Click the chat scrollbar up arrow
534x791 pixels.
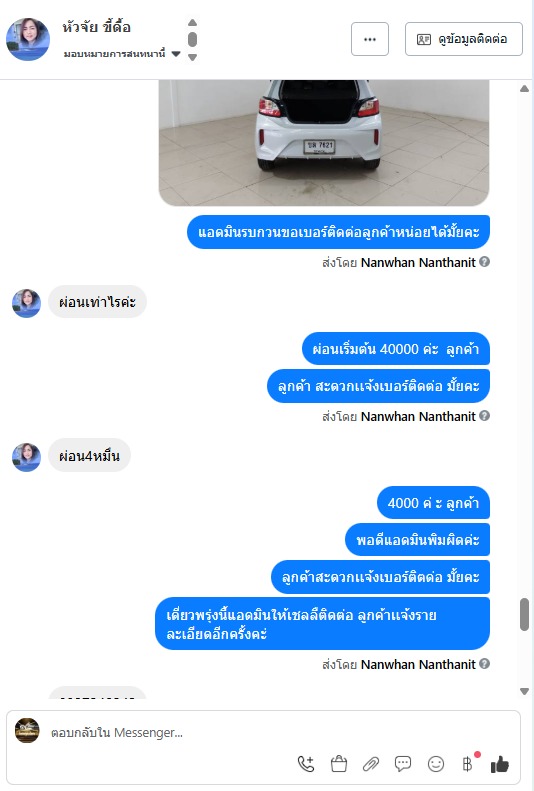click(524, 89)
